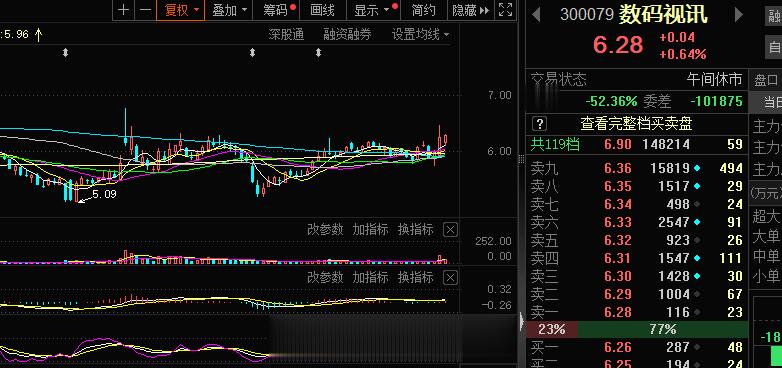Open the 叠加 overlay dropdown
This screenshot has width=782, height=368.
pos(229,10)
